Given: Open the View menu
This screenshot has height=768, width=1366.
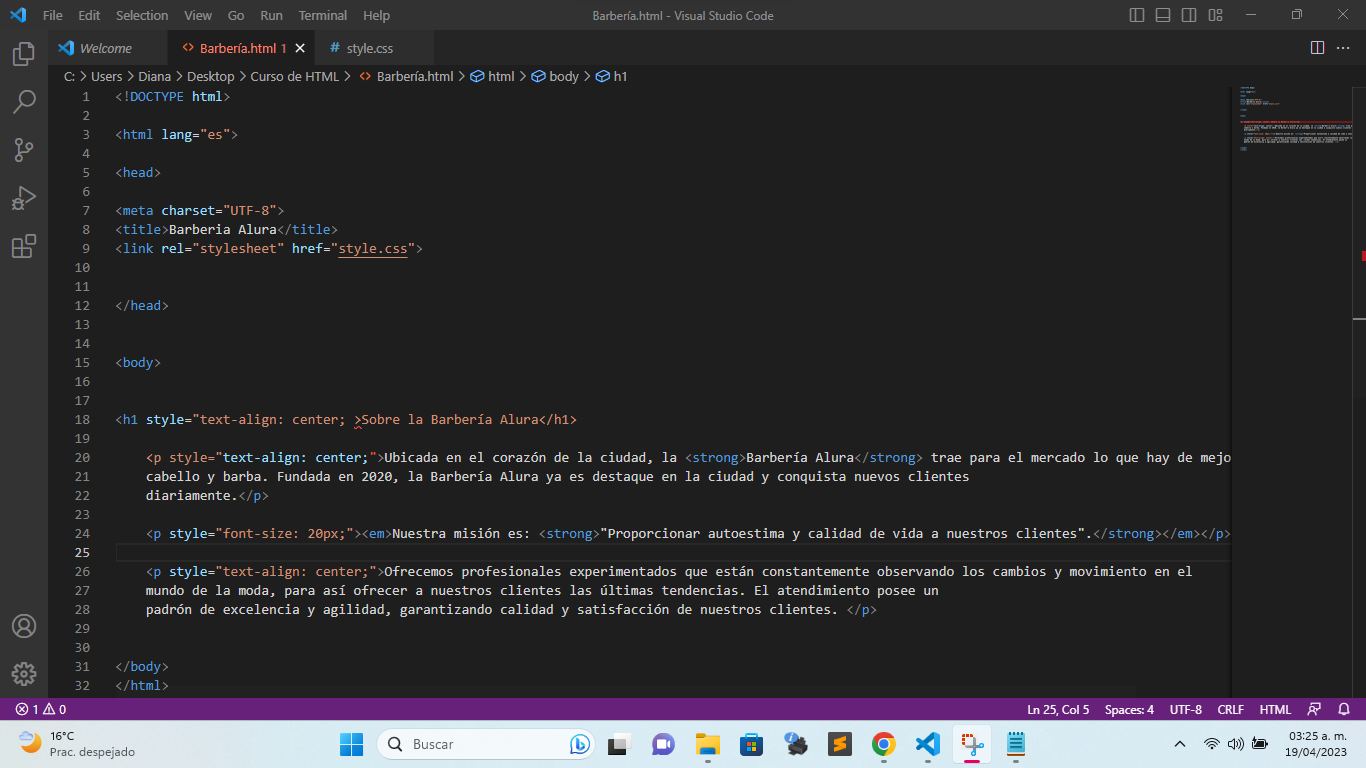Looking at the screenshot, I should pos(198,15).
